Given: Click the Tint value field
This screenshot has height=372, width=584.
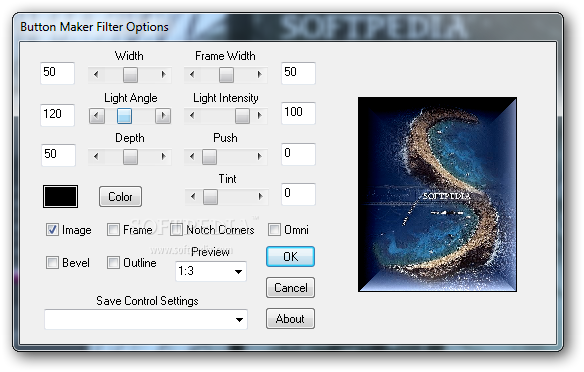Looking at the screenshot, I should (298, 194).
